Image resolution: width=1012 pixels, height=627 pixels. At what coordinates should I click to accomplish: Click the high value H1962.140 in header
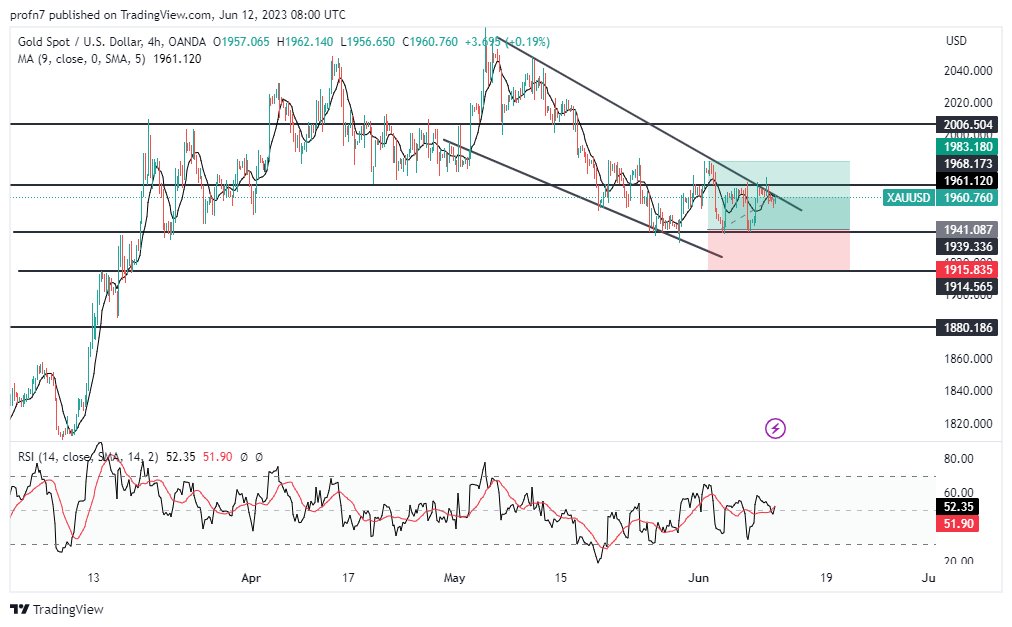coord(305,42)
